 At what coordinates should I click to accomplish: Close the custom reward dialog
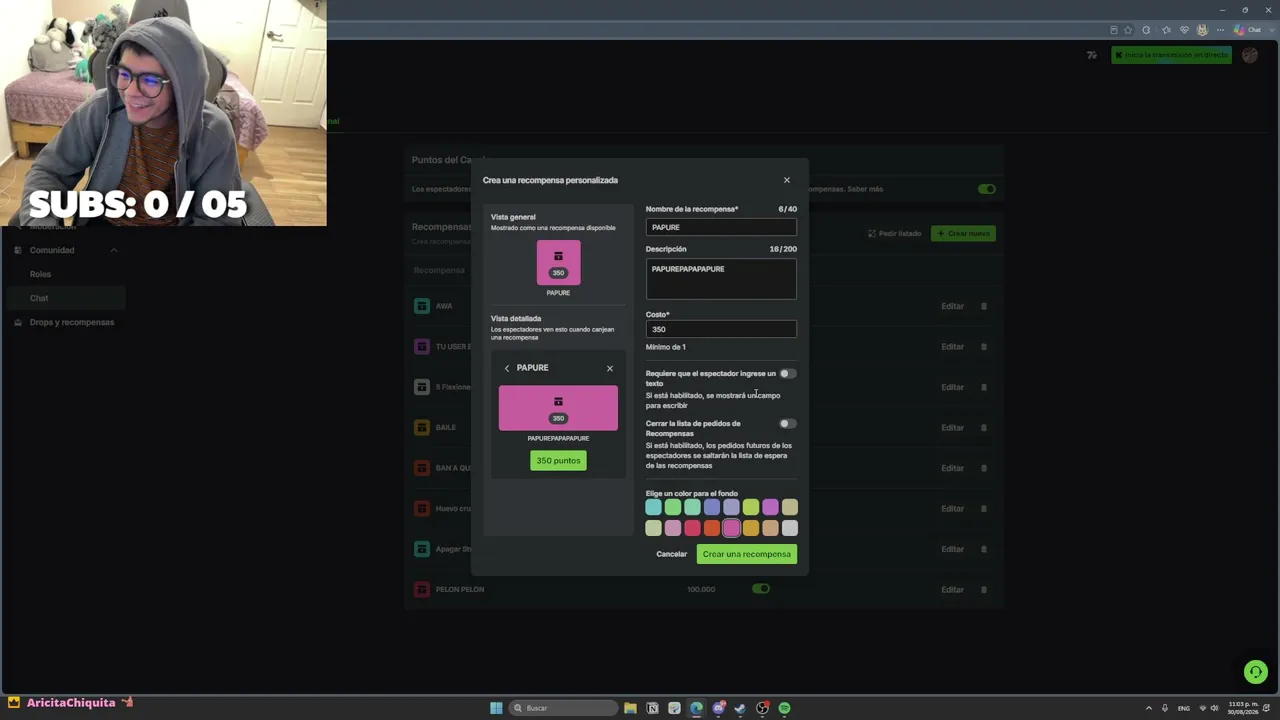787,180
